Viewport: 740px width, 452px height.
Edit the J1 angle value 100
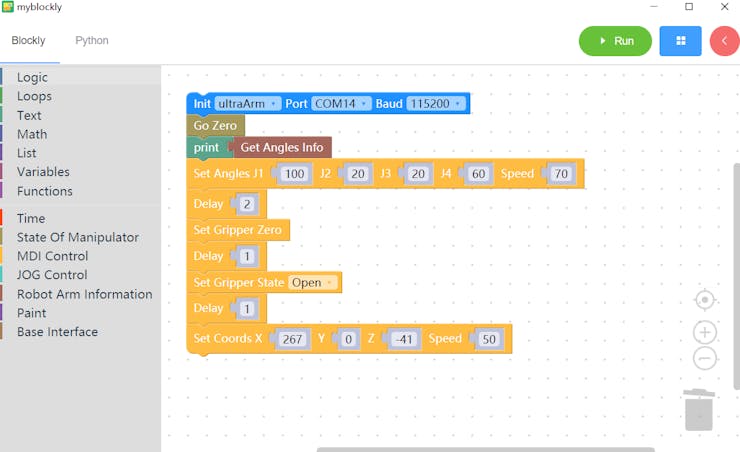click(294, 174)
